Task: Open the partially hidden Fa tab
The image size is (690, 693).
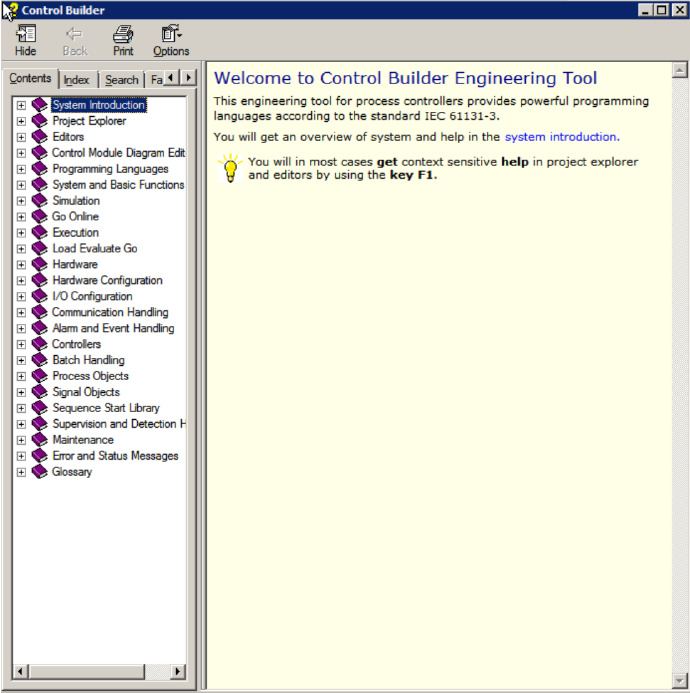Action: (156, 80)
